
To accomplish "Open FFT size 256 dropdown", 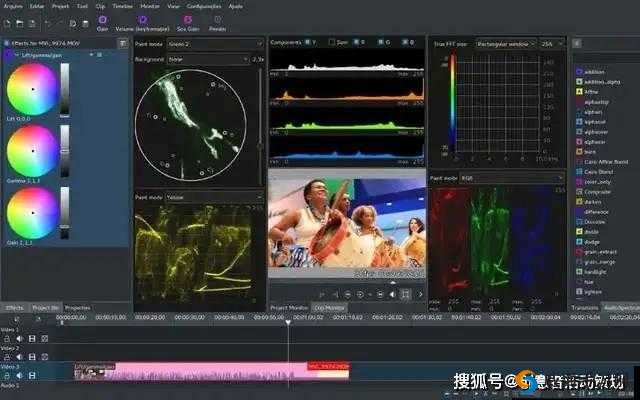I will (552, 44).
